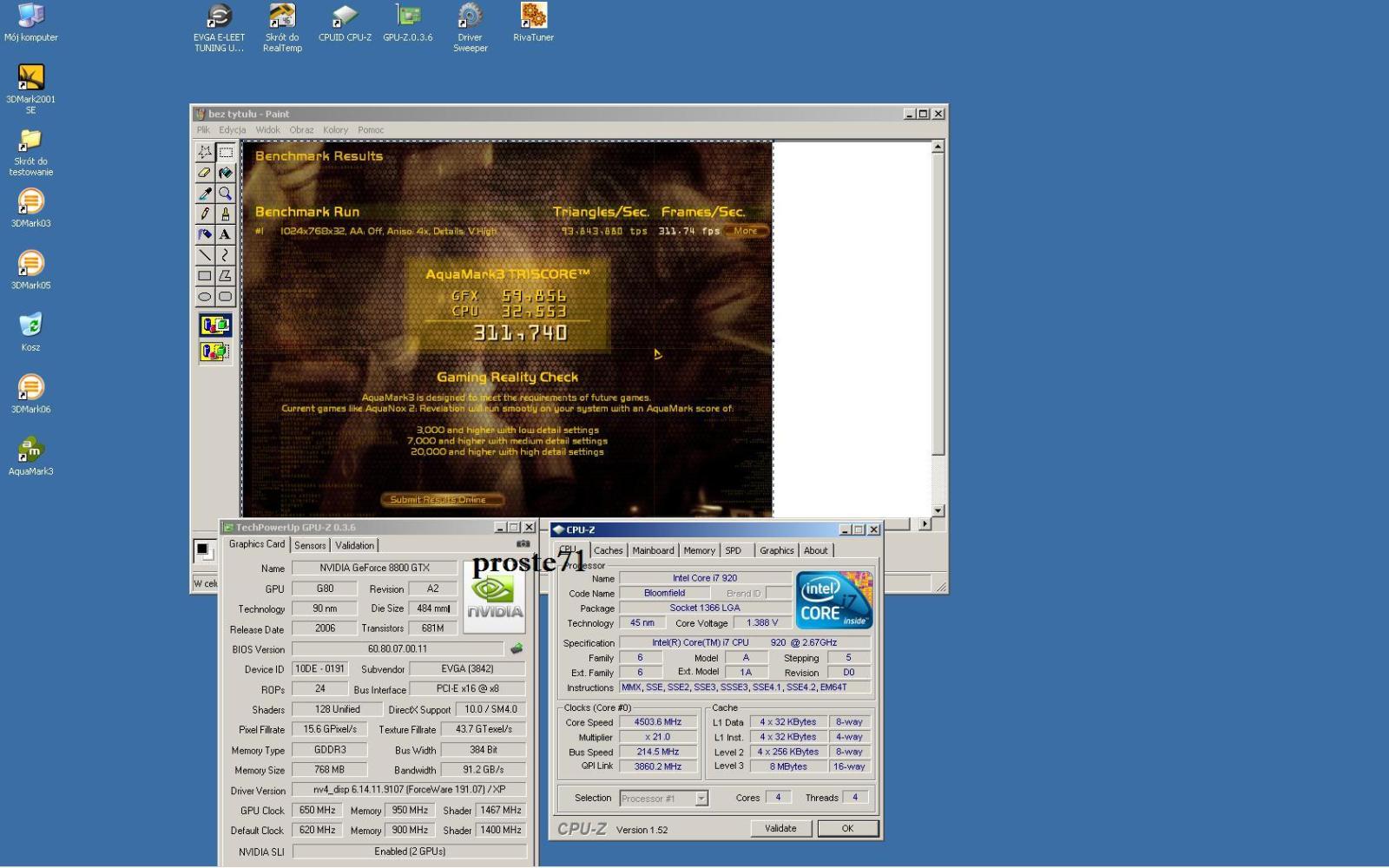
Task: Open the Obraz menu in Paint
Action: point(301,130)
